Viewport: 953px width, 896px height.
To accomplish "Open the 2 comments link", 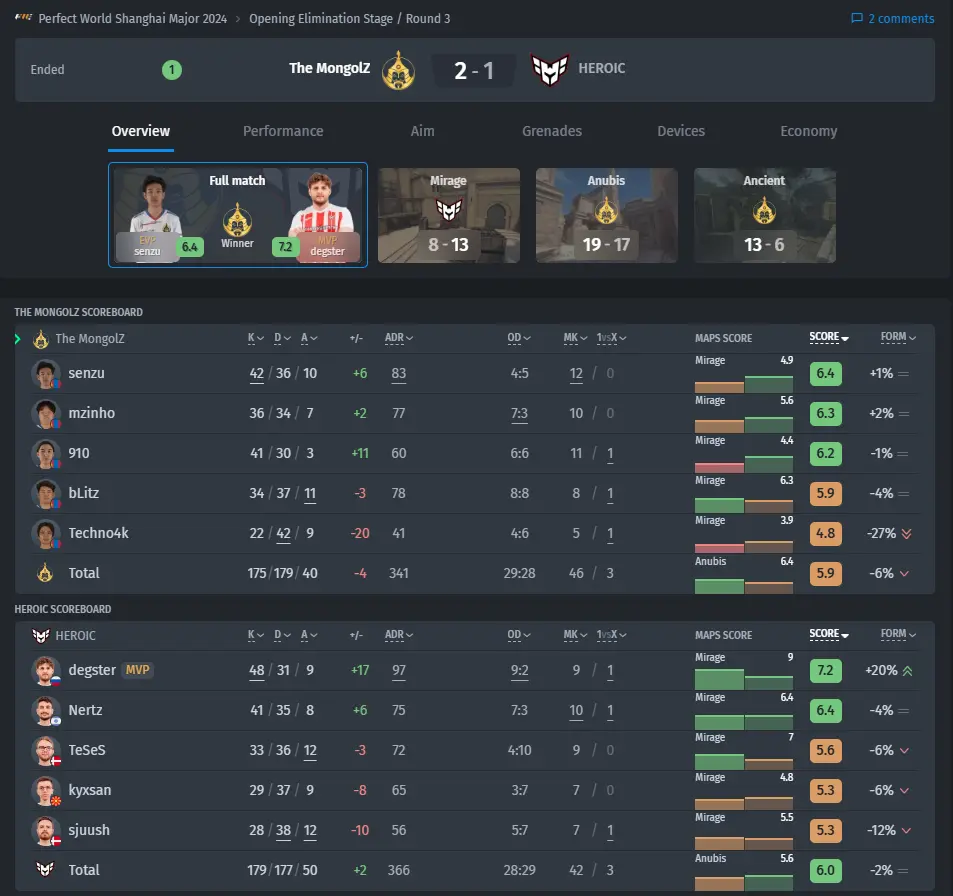I will coord(892,18).
